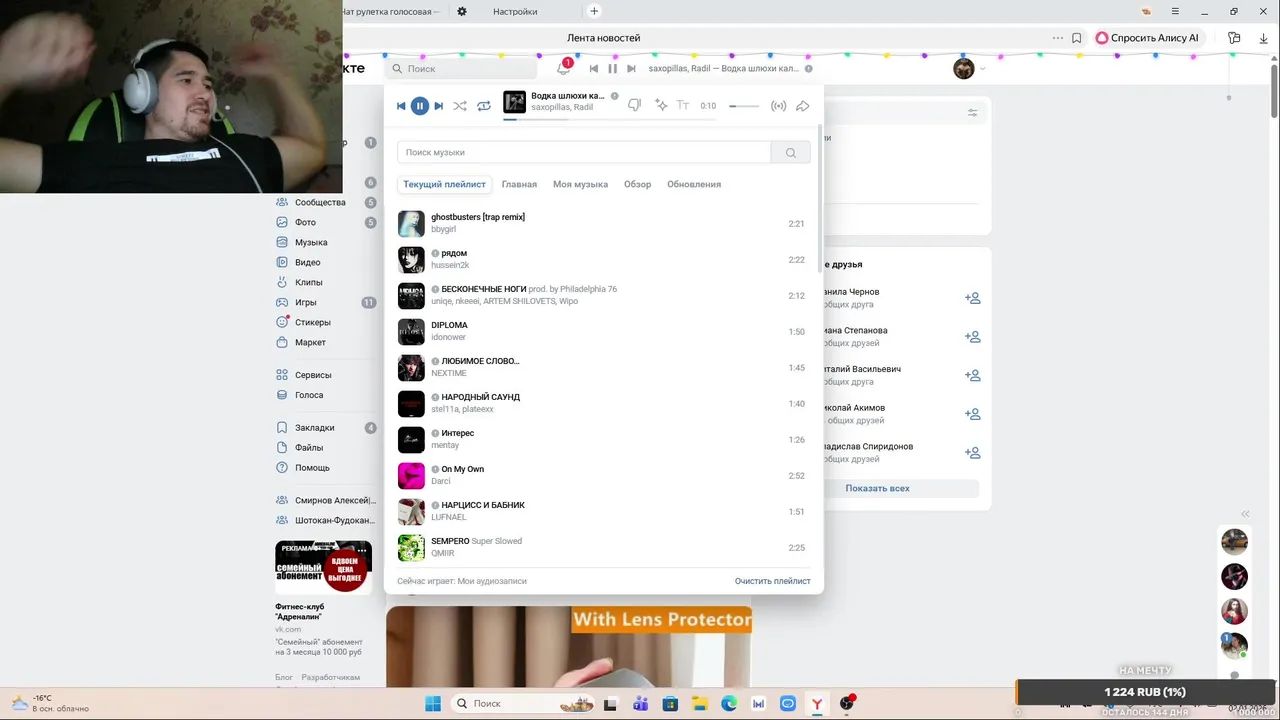
Task: Toggle music status broadcasting icon
Action: (x=778, y=105)
